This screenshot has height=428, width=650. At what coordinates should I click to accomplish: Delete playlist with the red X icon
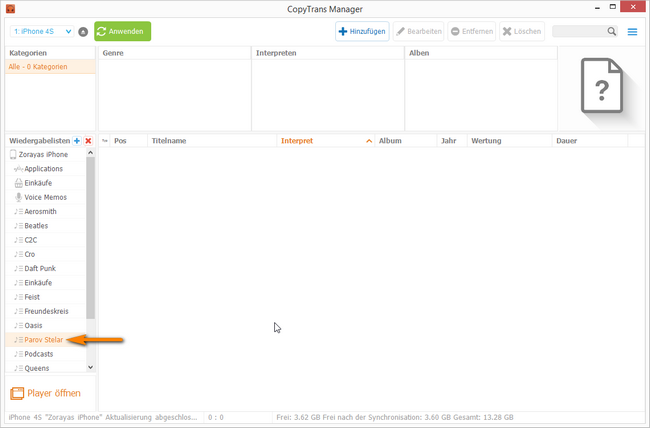(x=88, y=141)
